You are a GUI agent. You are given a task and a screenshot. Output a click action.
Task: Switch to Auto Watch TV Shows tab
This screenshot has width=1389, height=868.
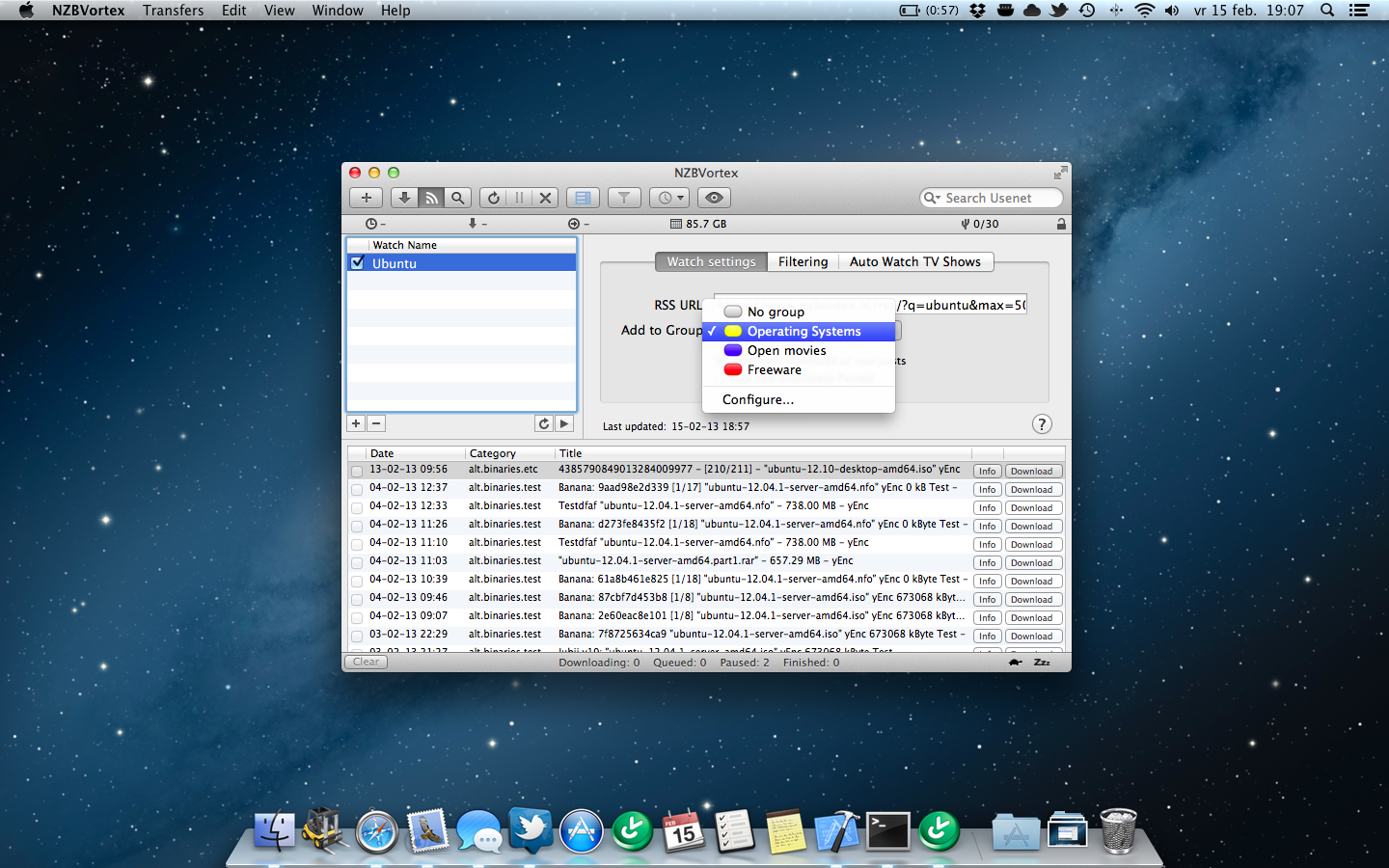(915, 261)
